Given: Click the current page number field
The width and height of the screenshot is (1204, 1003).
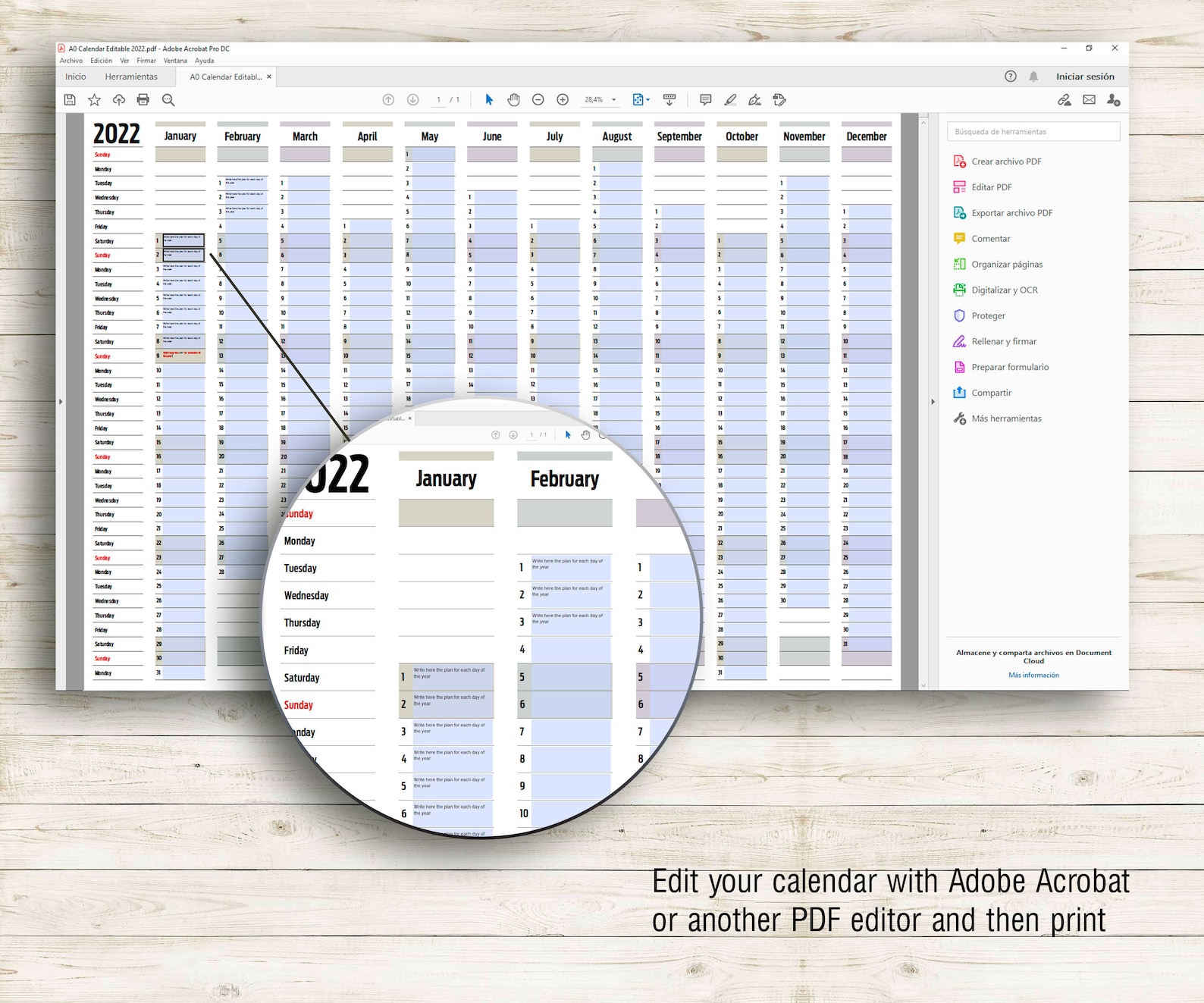Looking at the screenshot, I should coord(438,99).
